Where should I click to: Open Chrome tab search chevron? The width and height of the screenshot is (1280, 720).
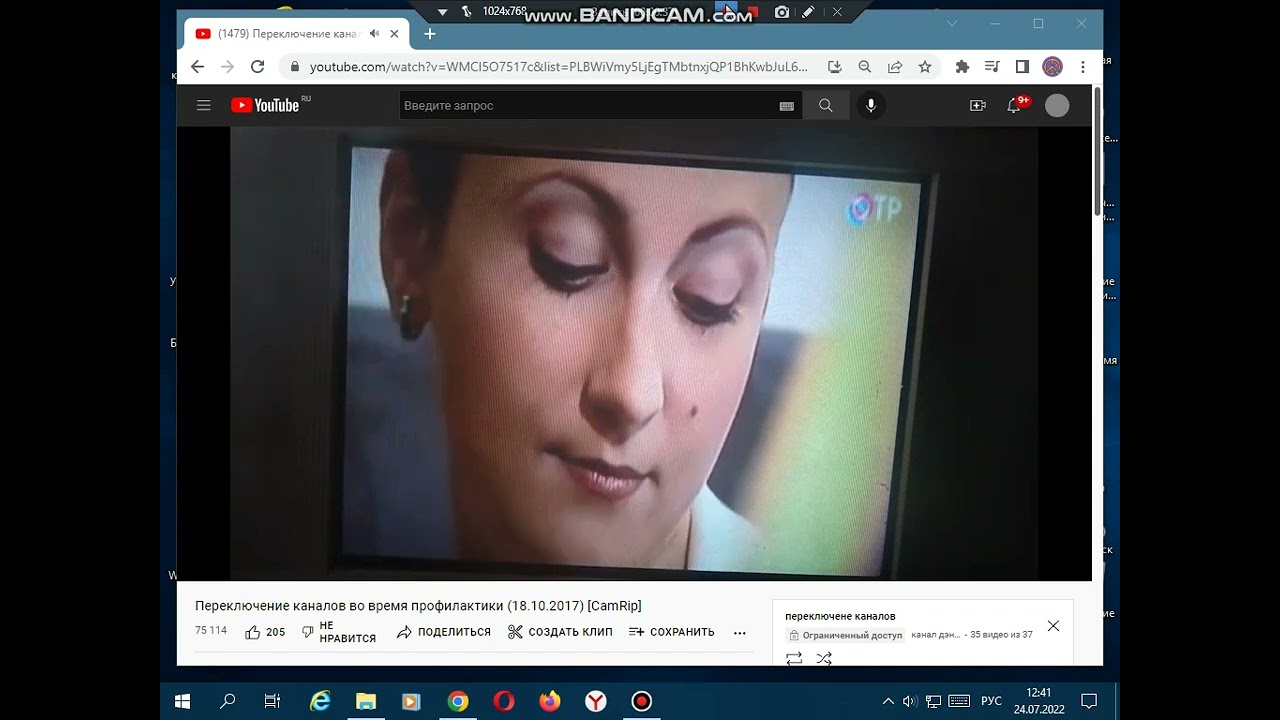tap(952, 23)
